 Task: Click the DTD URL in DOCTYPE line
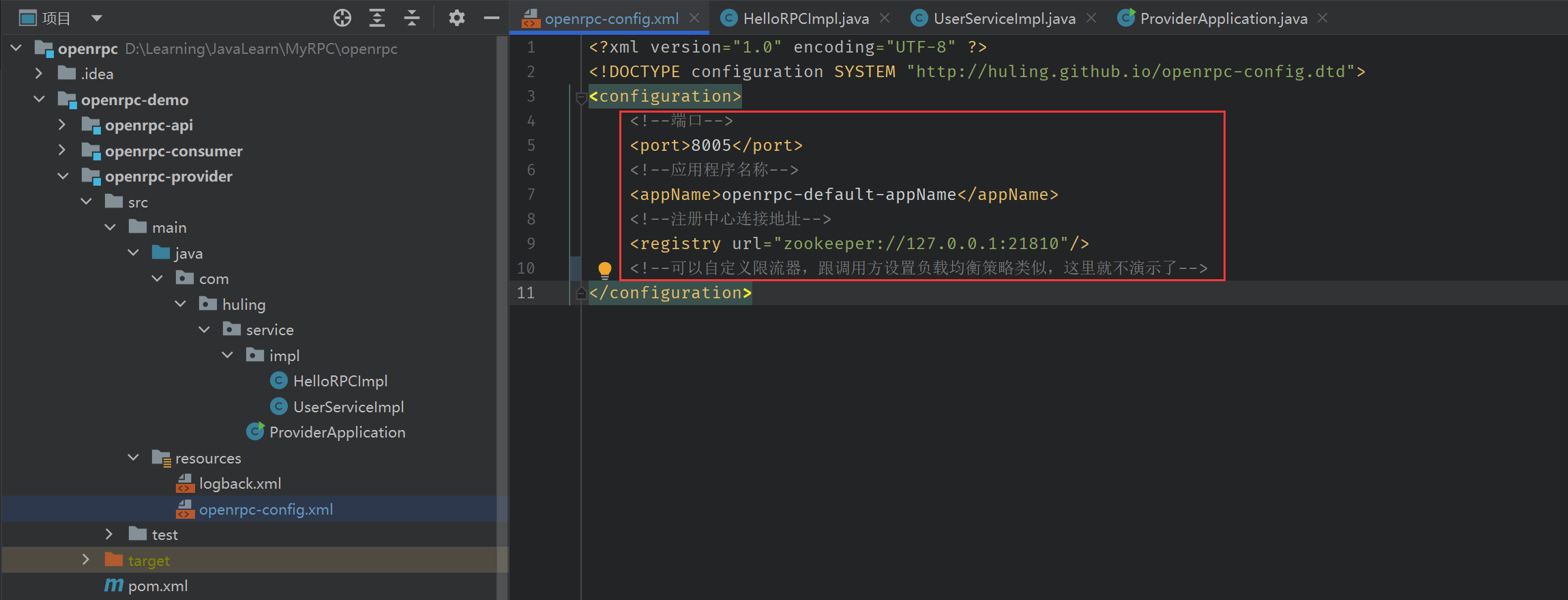[1129, 72]
